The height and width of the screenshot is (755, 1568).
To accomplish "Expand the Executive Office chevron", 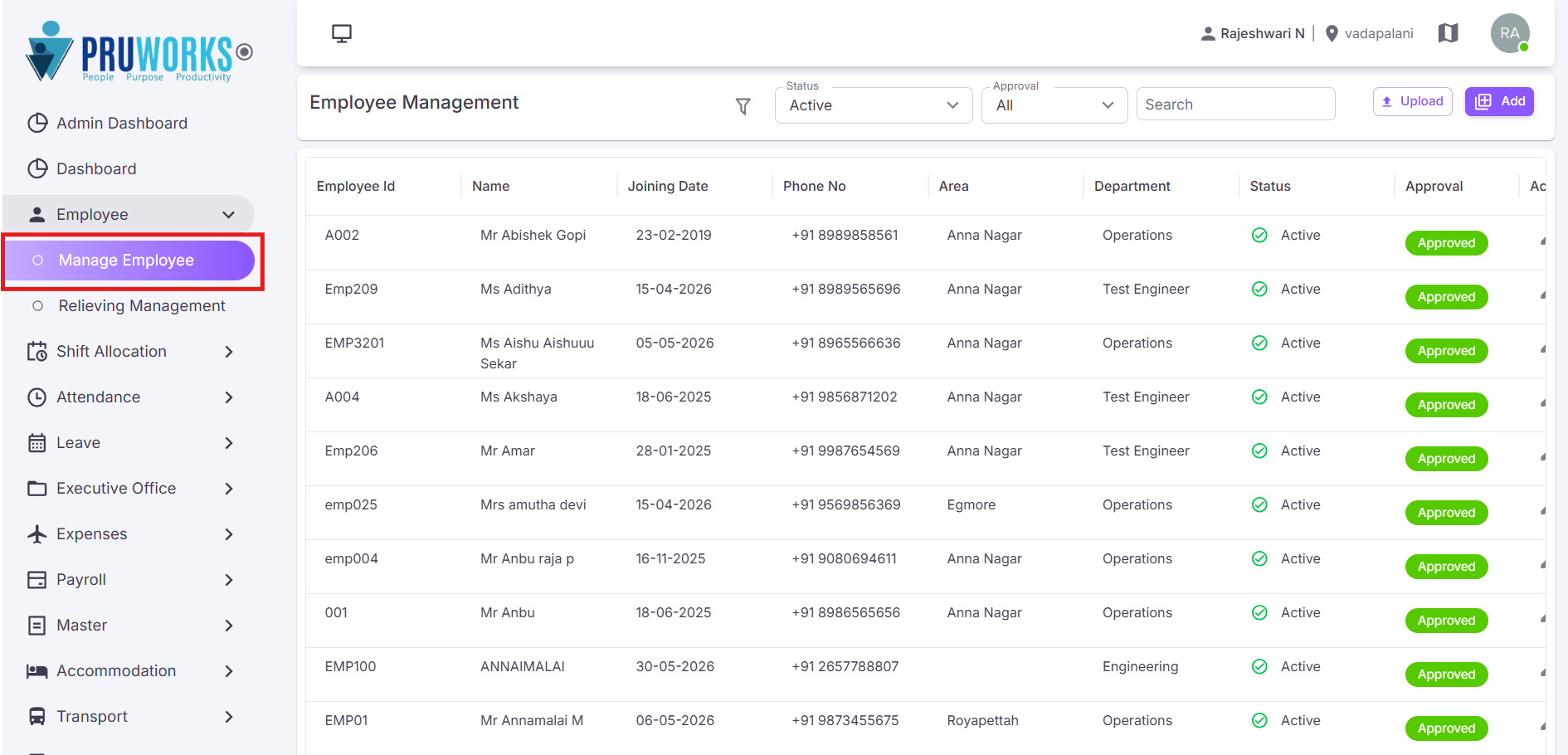I will pos(229,489).
